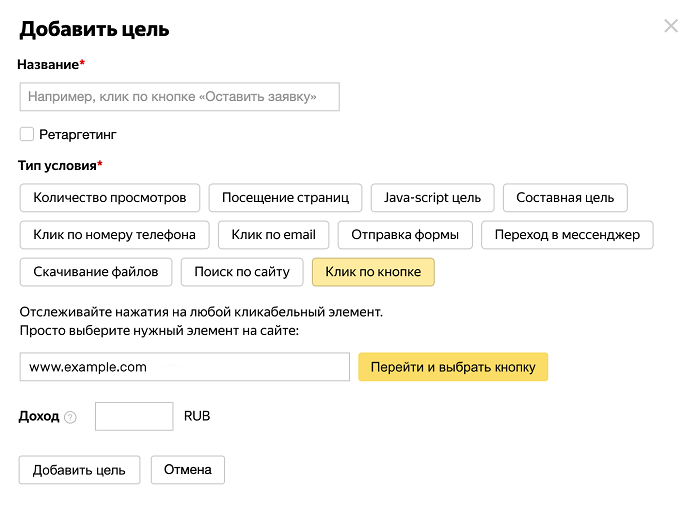Select Поиск по сайту condition type
698x506 pixels.
[242, 272]
